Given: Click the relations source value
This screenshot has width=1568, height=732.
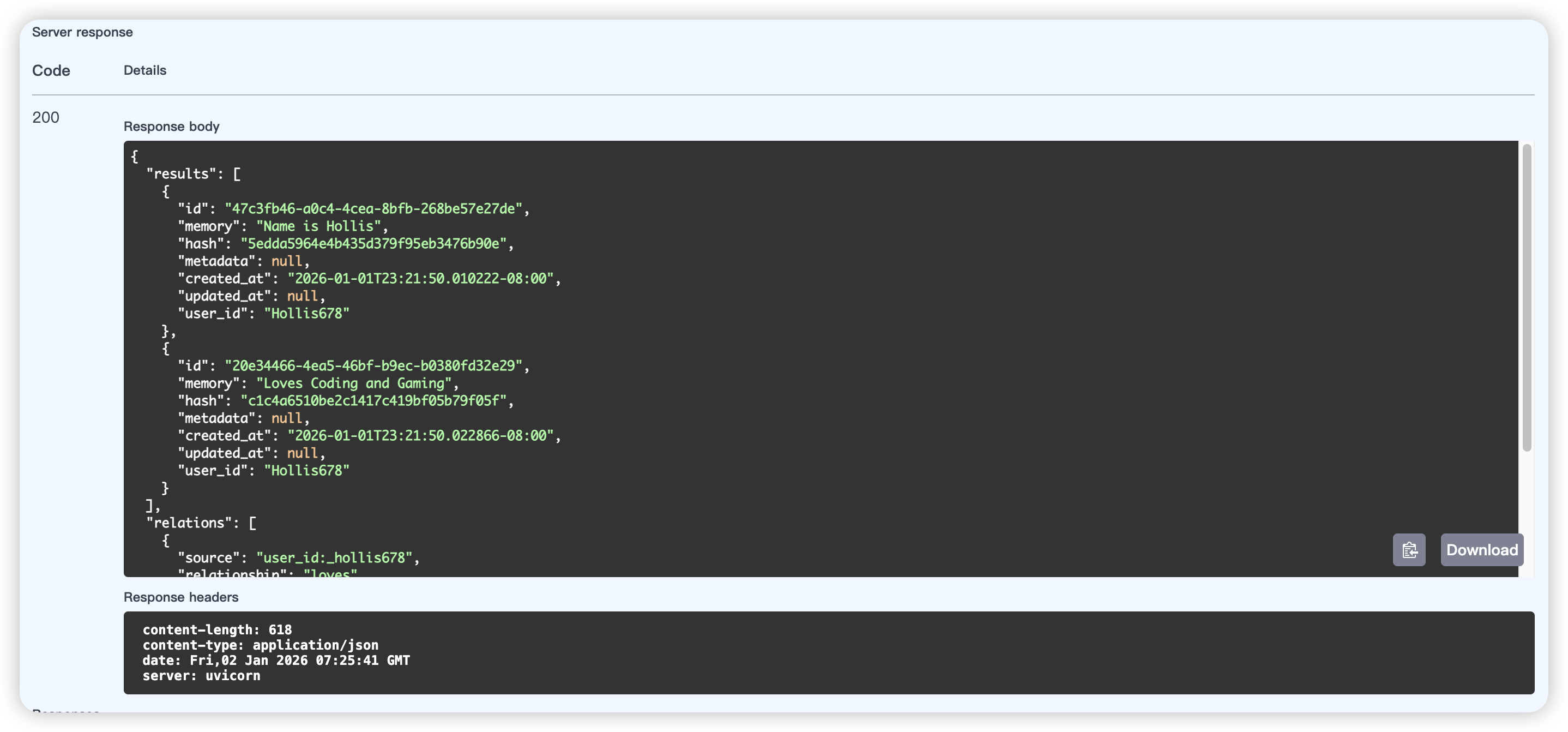Looking at the screenshot, I should click(334, 558).
